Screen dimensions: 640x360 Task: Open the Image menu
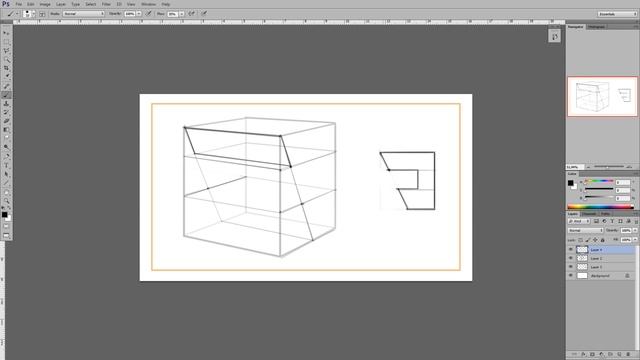(45, 4)
